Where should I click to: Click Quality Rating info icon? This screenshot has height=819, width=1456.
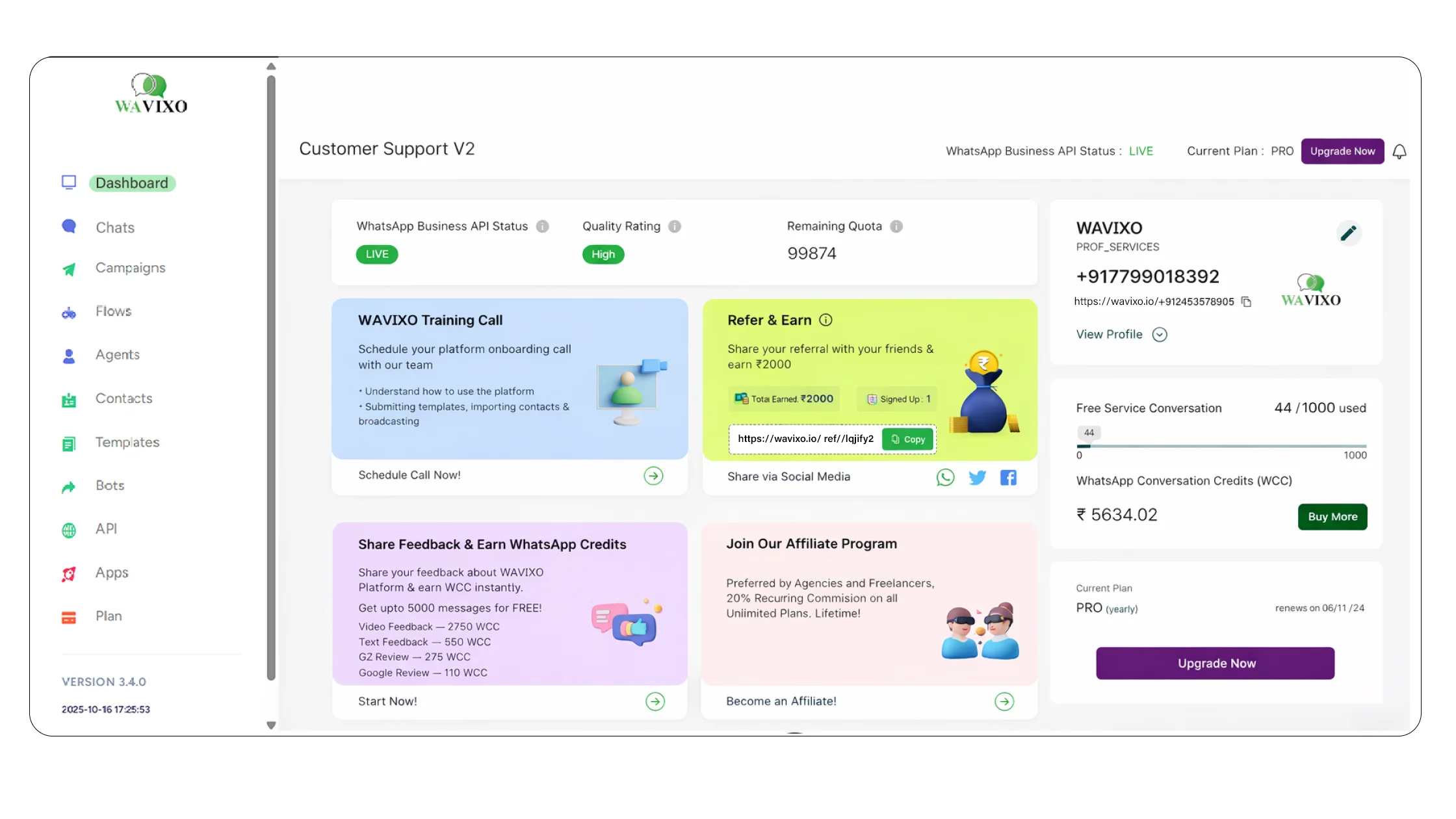[675, 226]
